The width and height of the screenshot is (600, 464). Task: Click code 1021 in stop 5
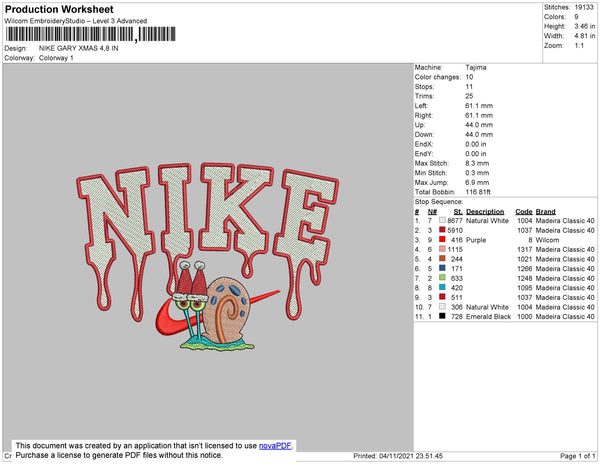click(525, 259)
